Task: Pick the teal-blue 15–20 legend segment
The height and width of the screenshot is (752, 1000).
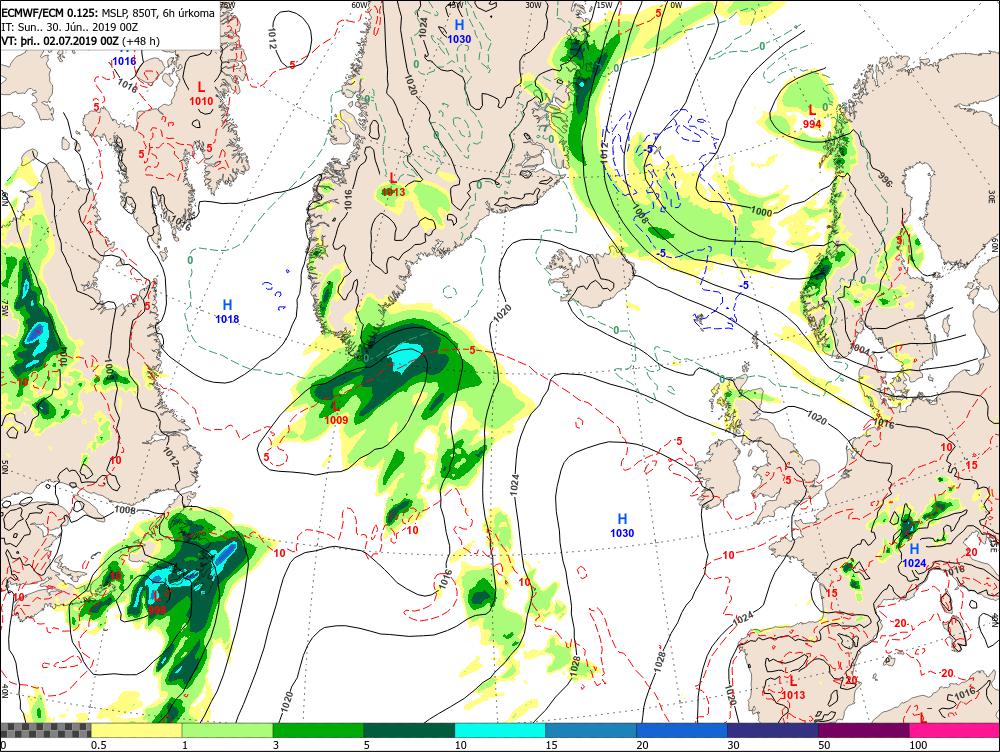Action: tap(591, 730)
